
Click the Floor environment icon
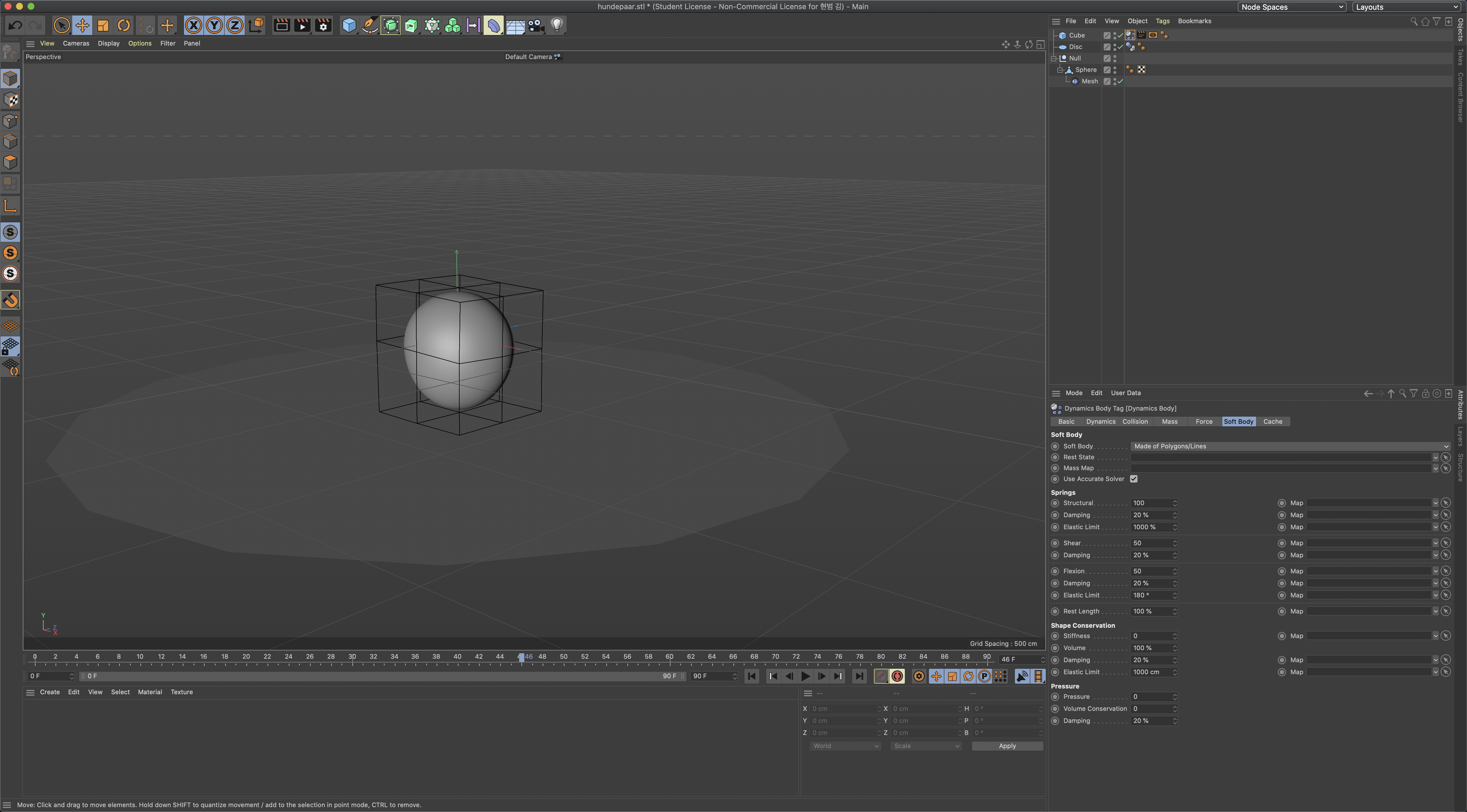(515, 25)
